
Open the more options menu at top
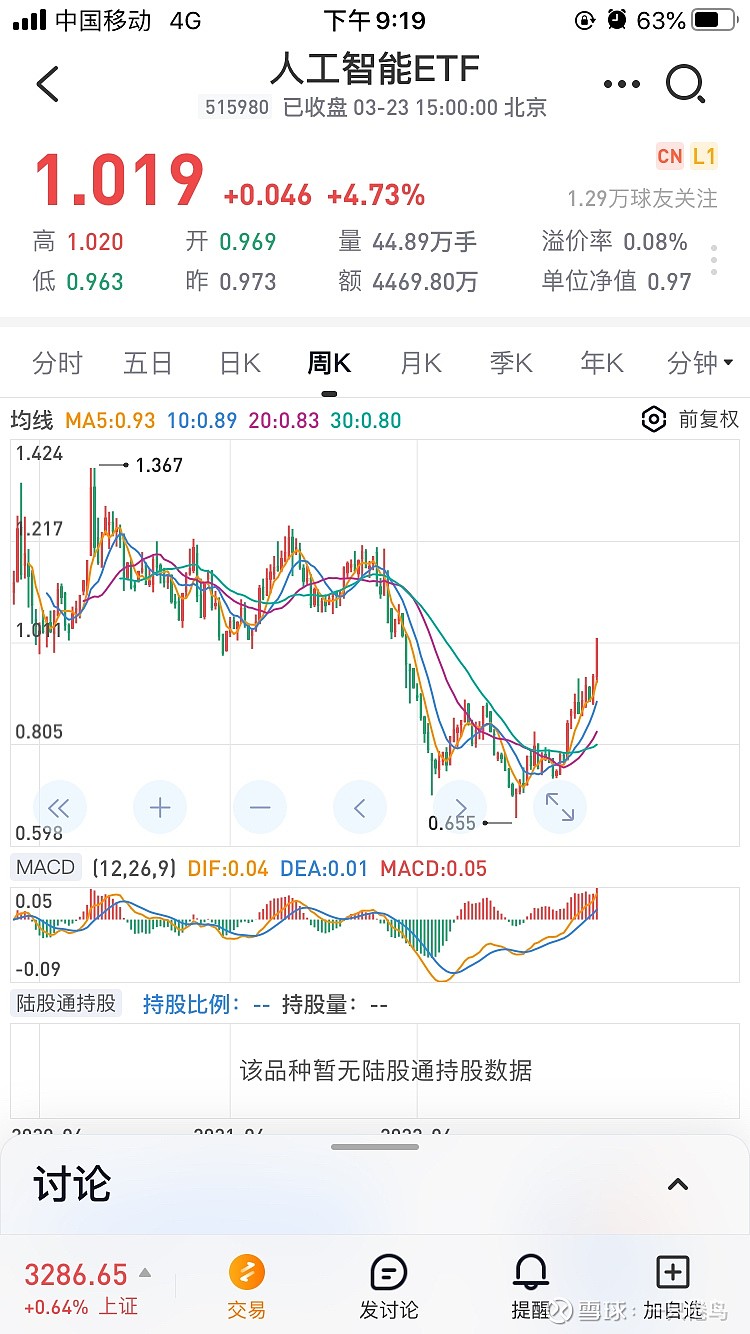click(621, 84)
